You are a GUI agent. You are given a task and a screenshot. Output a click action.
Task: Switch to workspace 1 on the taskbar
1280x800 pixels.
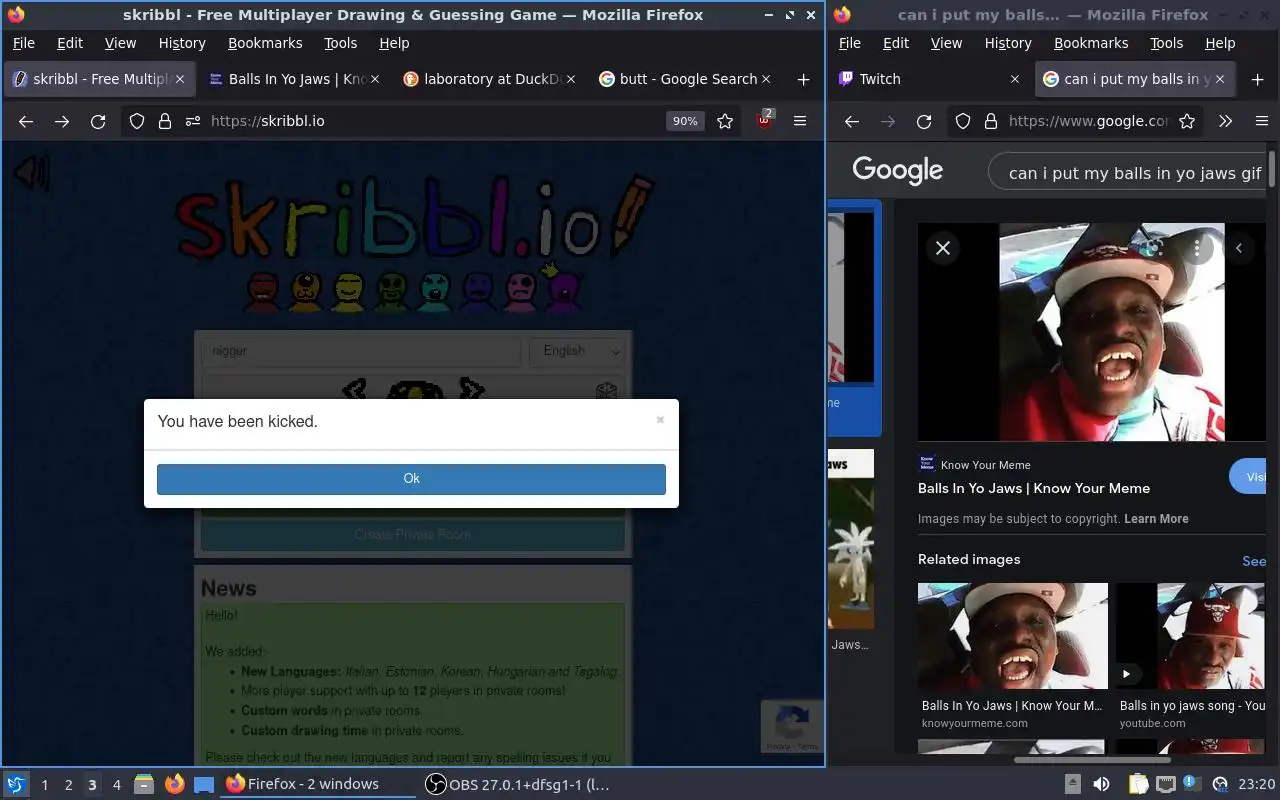(44, 785)
